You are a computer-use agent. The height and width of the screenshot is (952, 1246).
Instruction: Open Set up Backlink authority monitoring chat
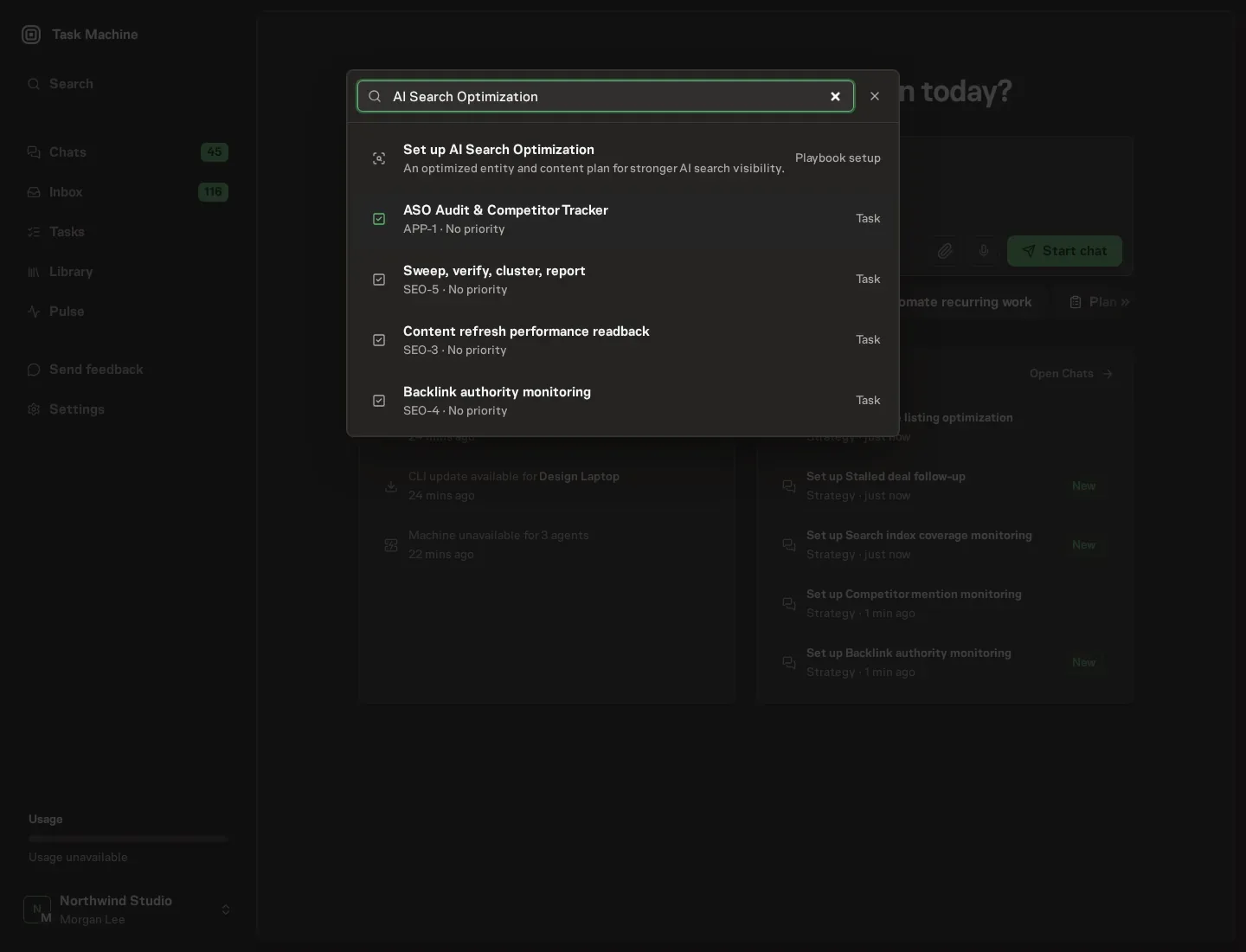(x=945, y=663)
